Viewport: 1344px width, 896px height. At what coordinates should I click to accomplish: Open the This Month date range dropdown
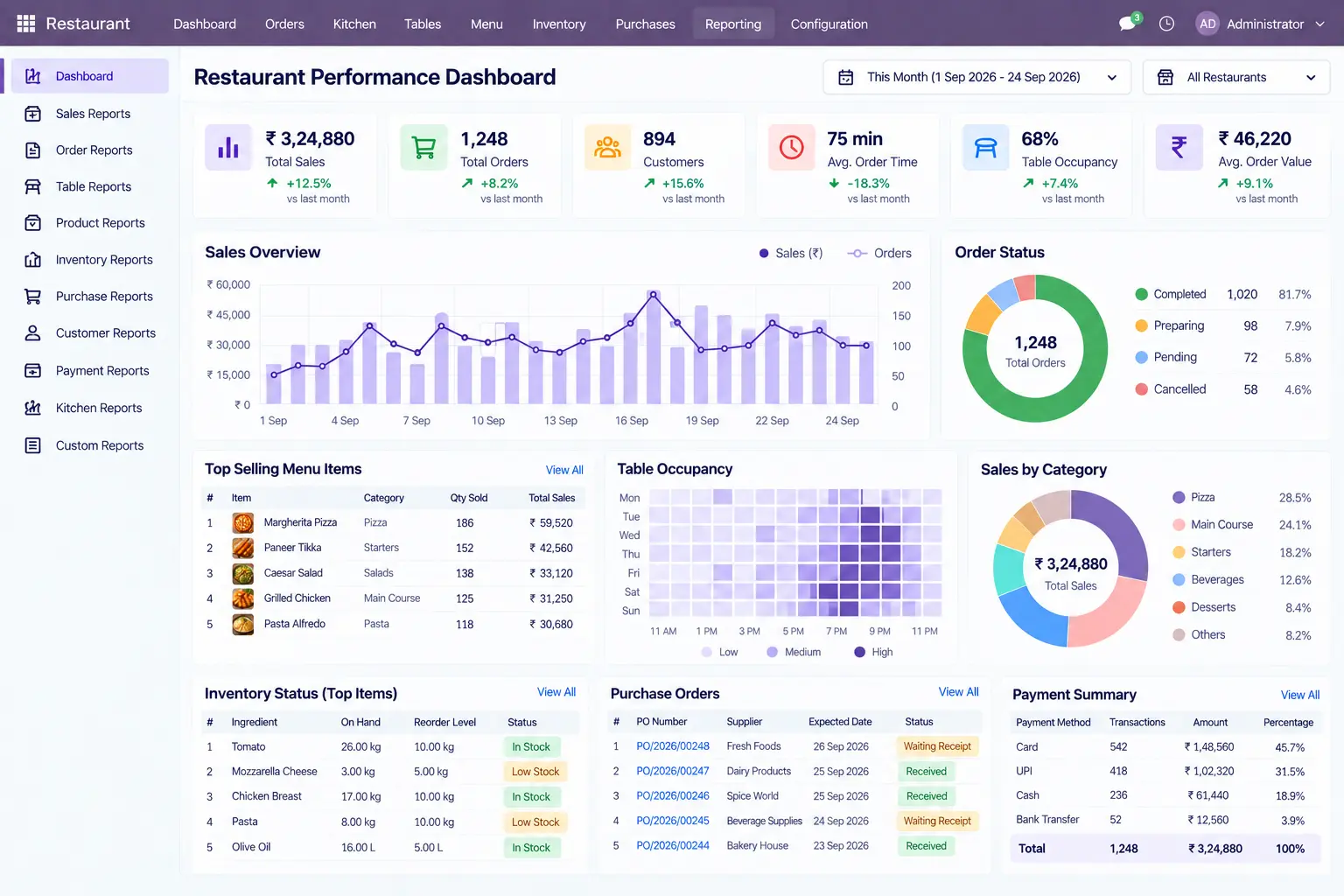click(977, 77)
